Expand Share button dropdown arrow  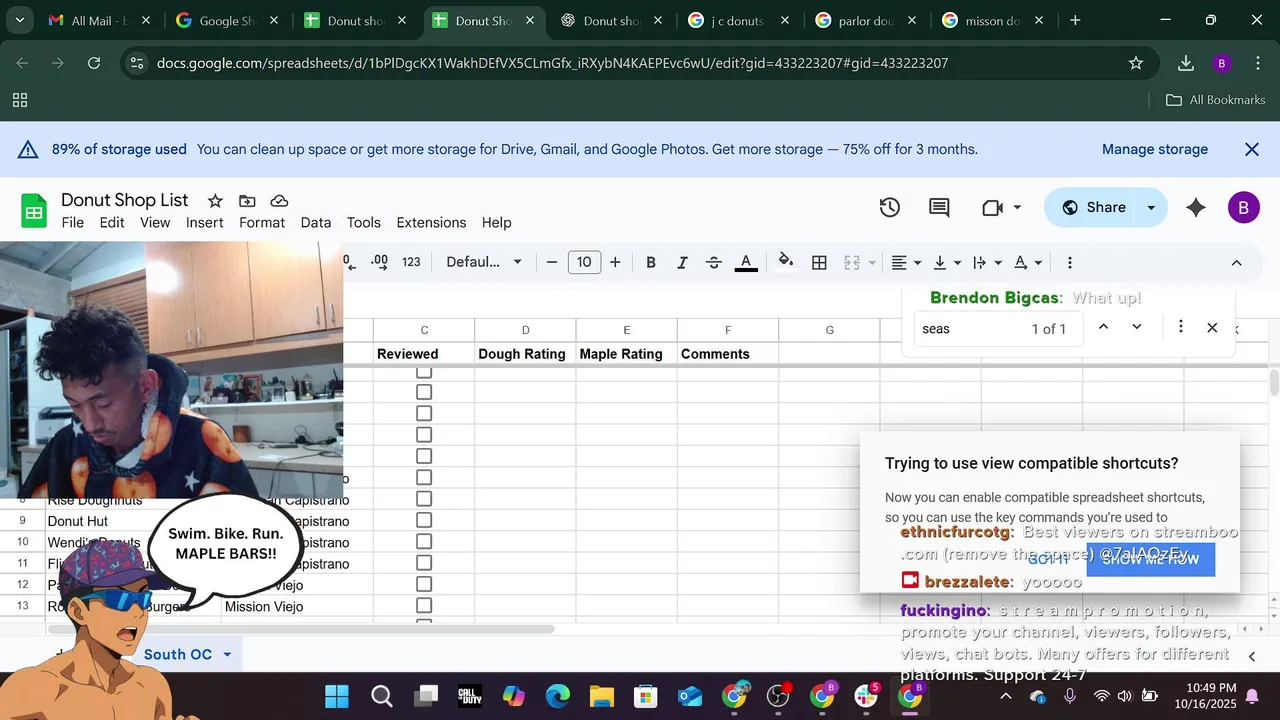pyautogui.click(x=1151, y=207)
